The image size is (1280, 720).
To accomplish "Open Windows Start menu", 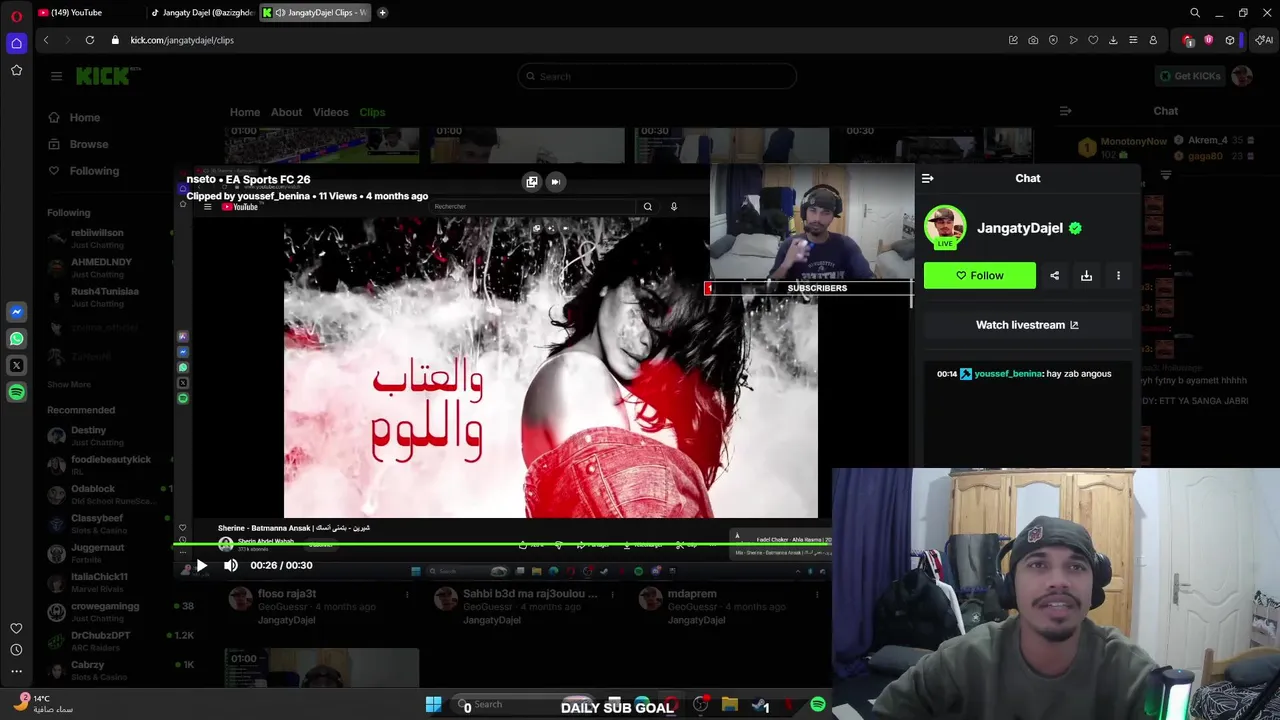I will tap(433, 704).
